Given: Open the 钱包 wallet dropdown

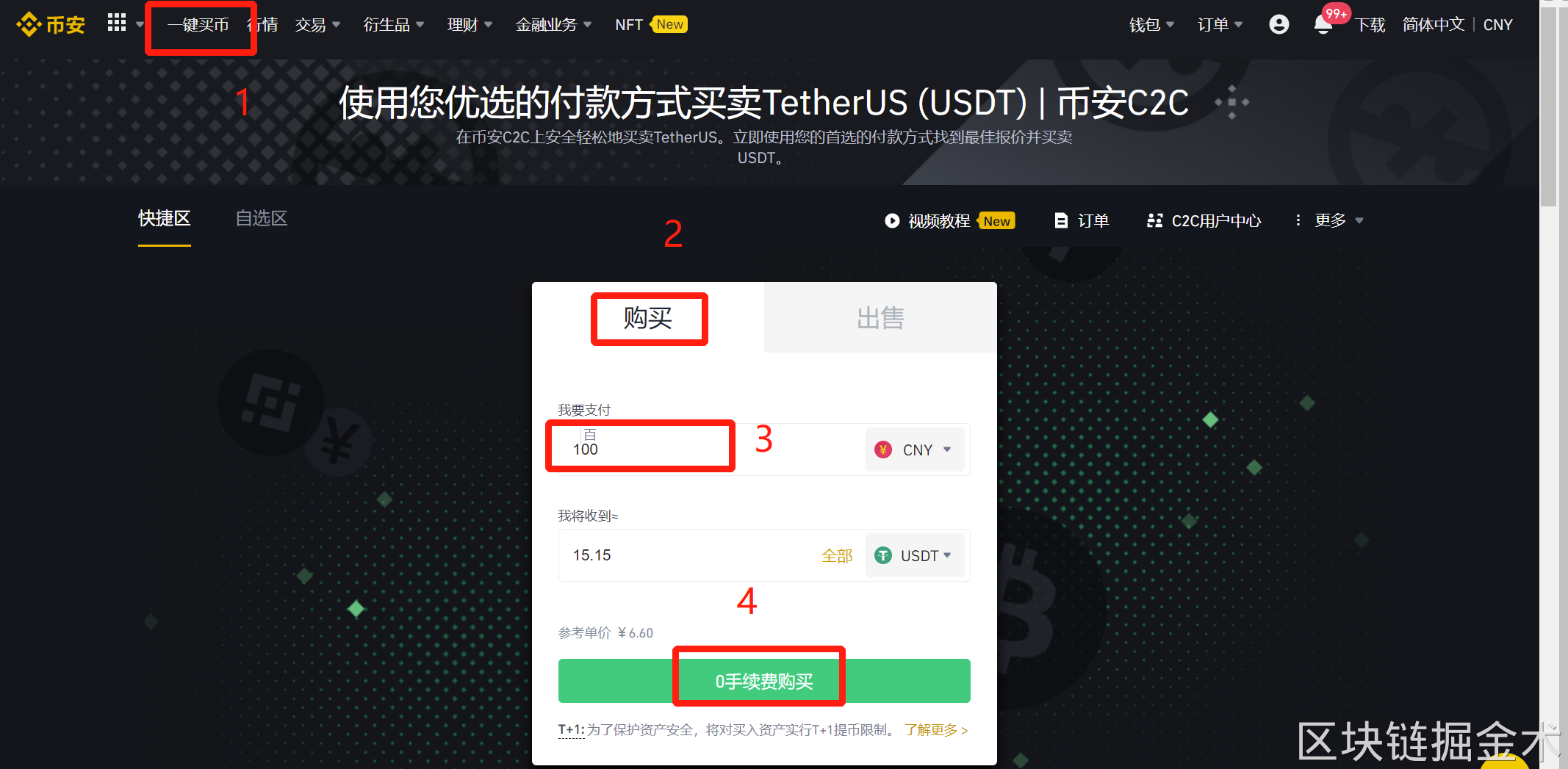Looking at the screenshot, I should (x=1151, y=25).
